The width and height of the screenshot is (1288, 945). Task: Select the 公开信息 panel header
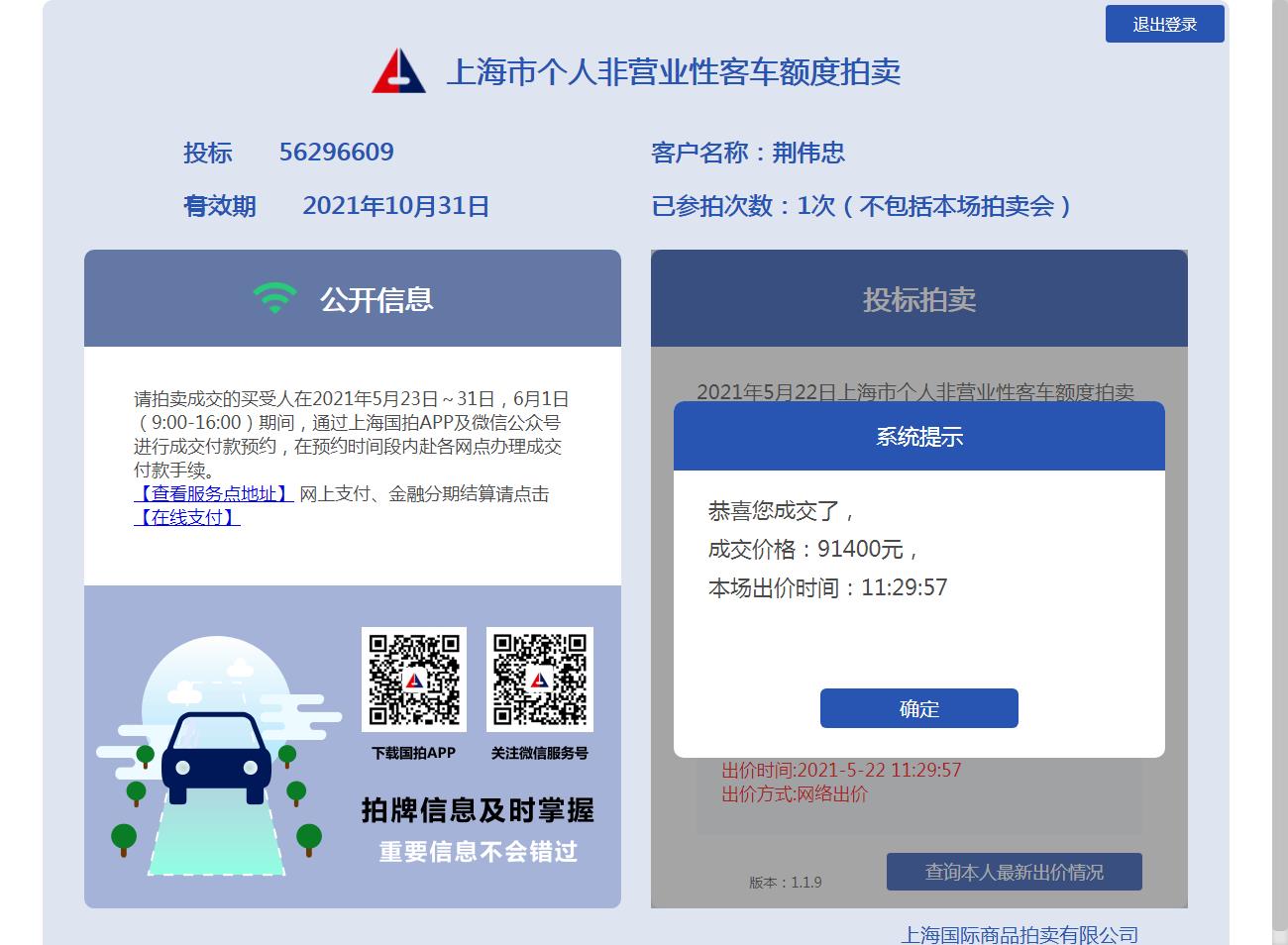(353, 298)
